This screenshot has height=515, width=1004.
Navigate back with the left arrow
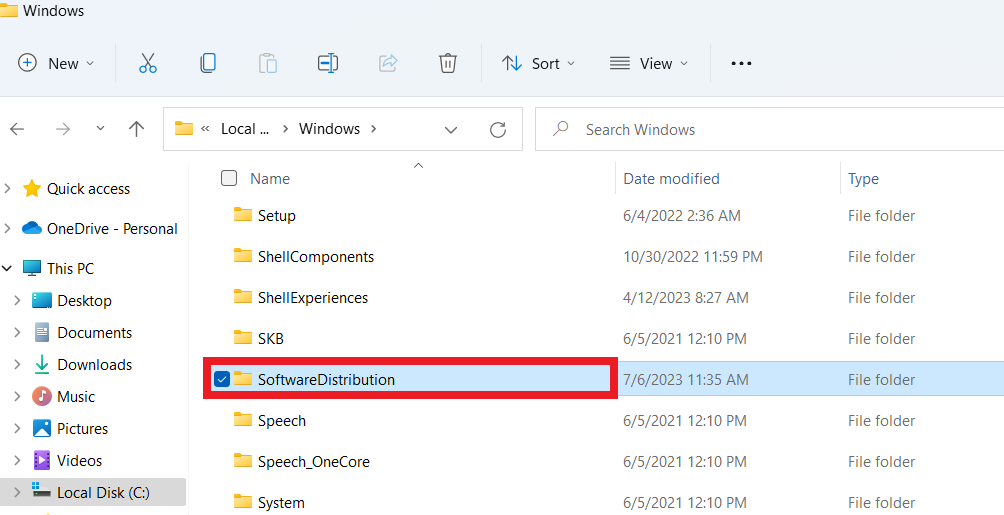pyautogui.click(x=17, y=129)
